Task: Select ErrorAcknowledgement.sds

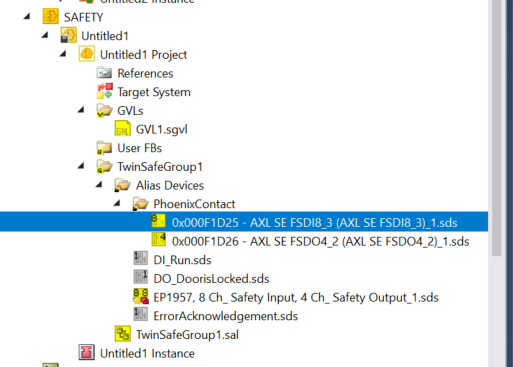Action: (x=226, y=316)
